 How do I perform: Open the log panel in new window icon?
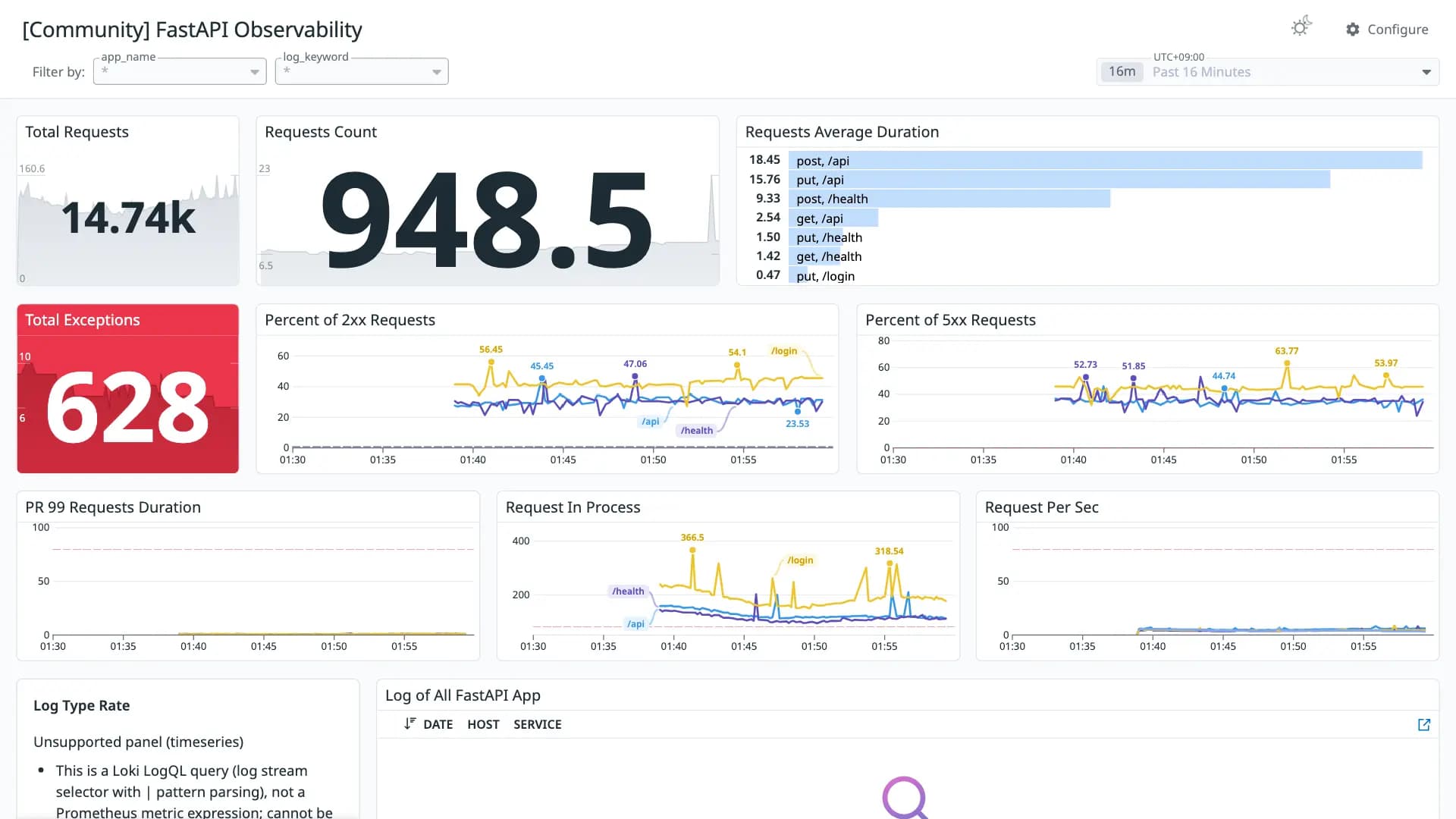[x=1424, y=724]
